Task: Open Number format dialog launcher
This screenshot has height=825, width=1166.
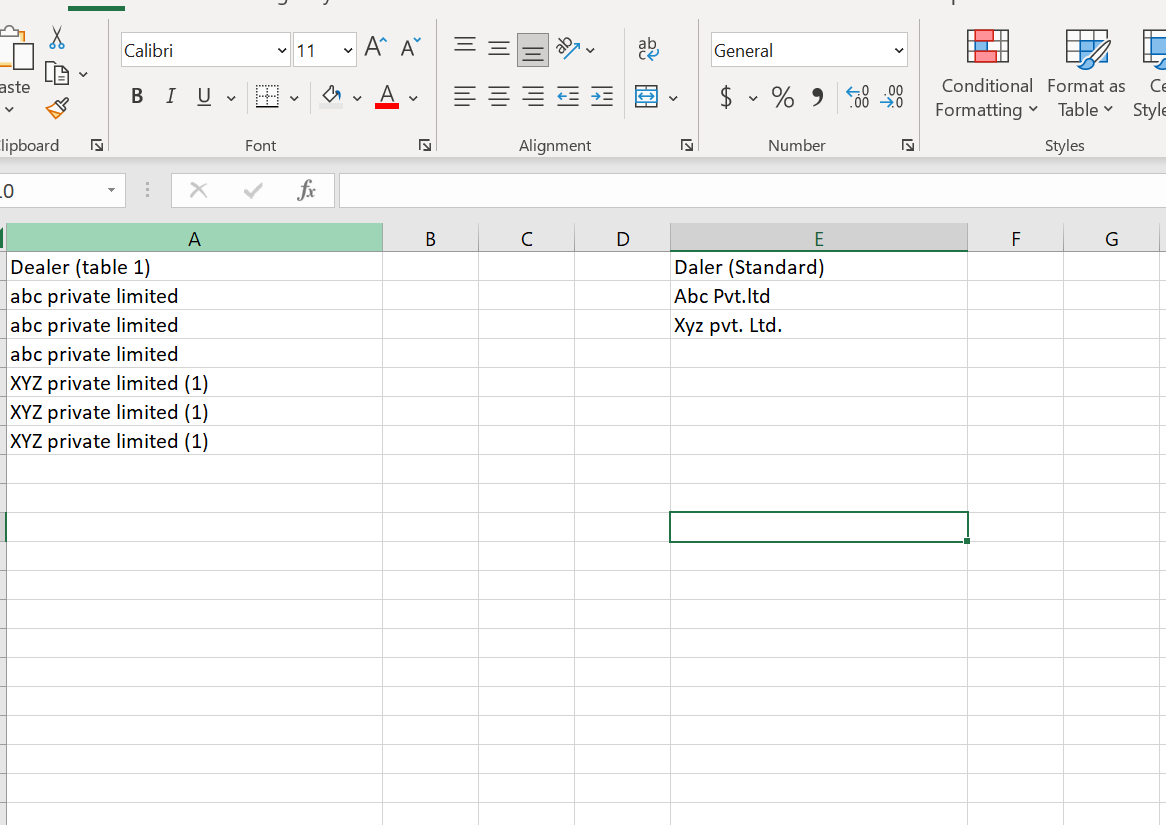Action: 907,145
